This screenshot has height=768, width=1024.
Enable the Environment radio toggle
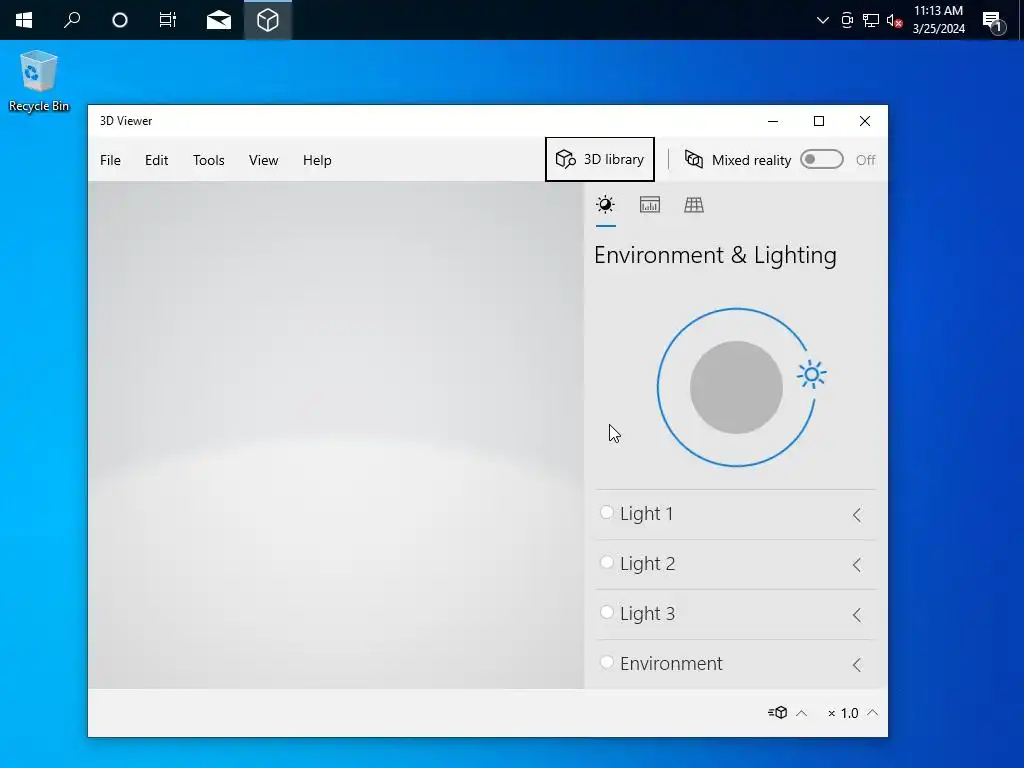pyautogui.click(x=607, y=662)
